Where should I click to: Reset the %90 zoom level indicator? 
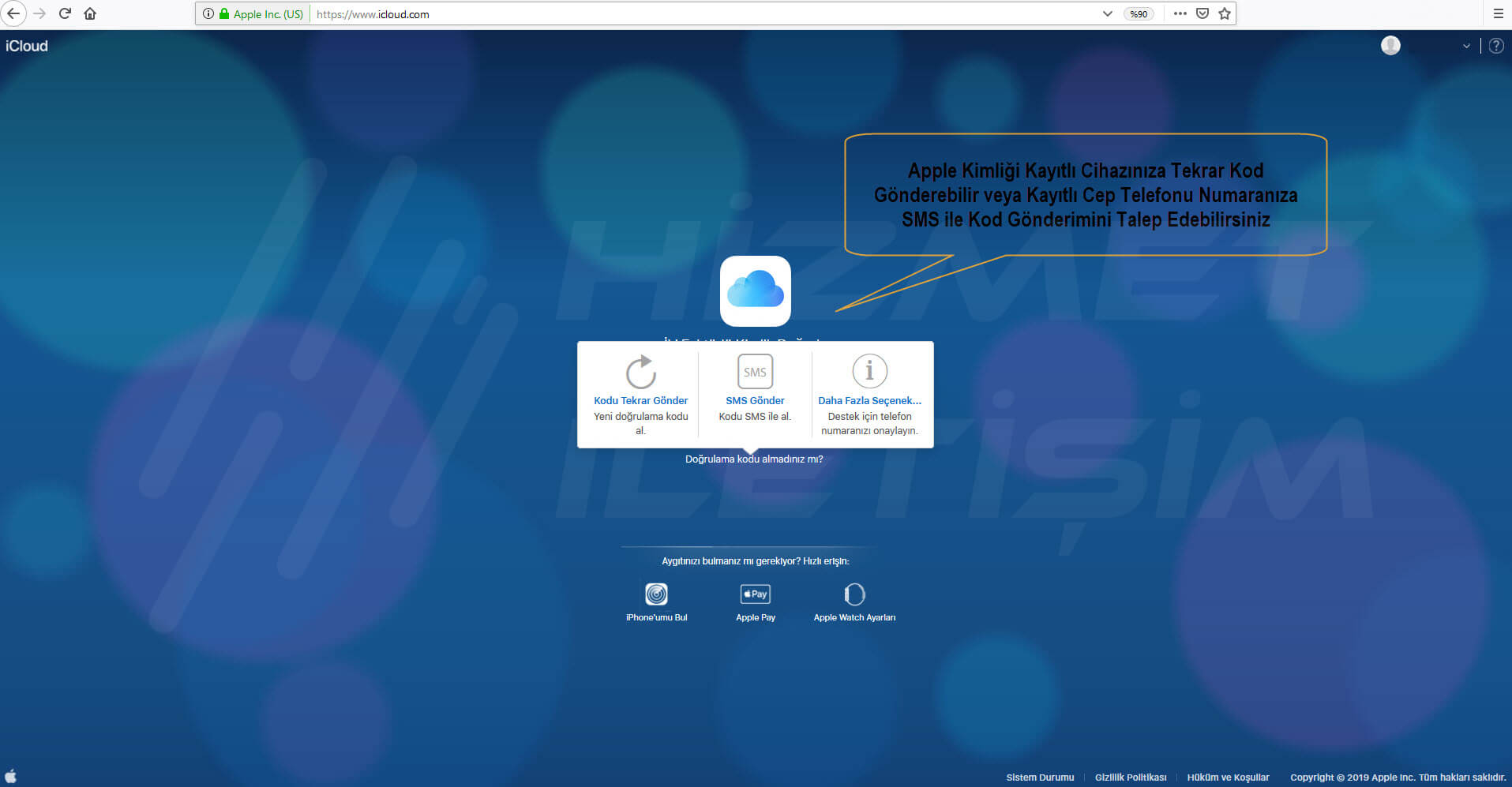(1139, 14)
